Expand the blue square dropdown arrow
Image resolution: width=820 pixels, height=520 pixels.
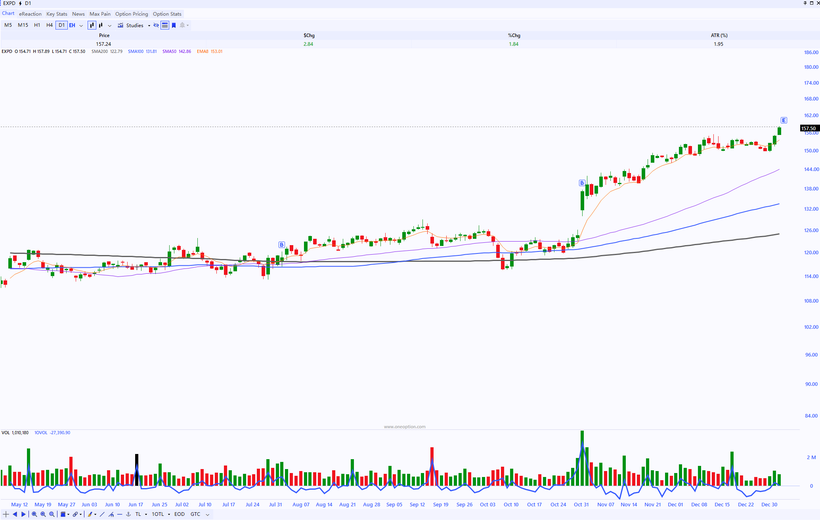tap(69, 514)
